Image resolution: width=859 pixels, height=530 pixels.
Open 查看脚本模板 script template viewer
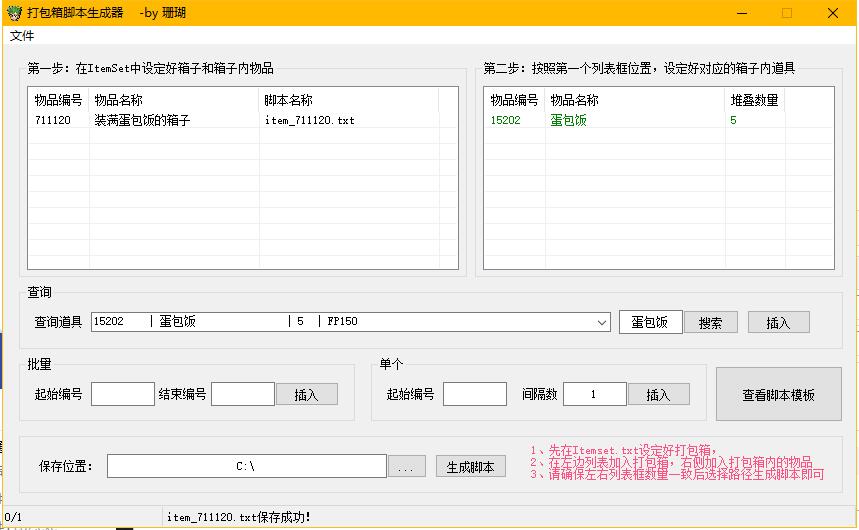pyautogui.click(x=778, y=394)
